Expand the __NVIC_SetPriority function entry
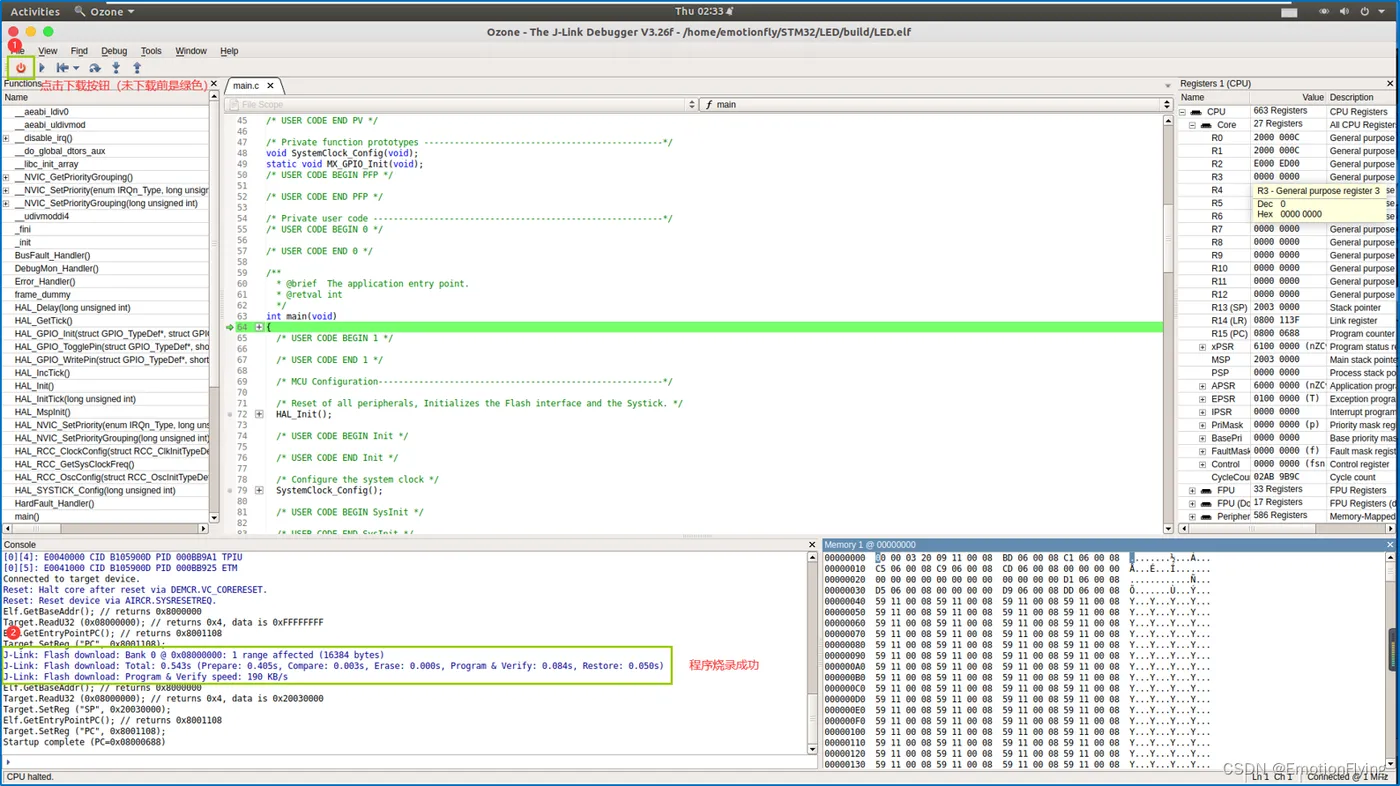 coord(6,190)
